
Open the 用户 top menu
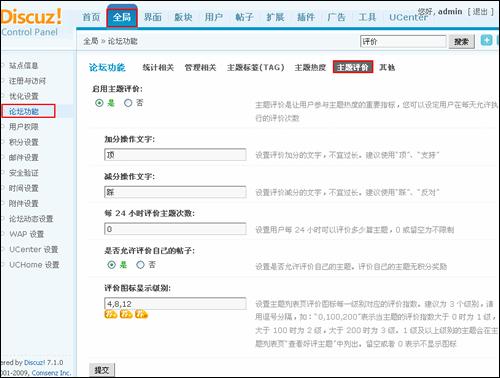(214, 17)
